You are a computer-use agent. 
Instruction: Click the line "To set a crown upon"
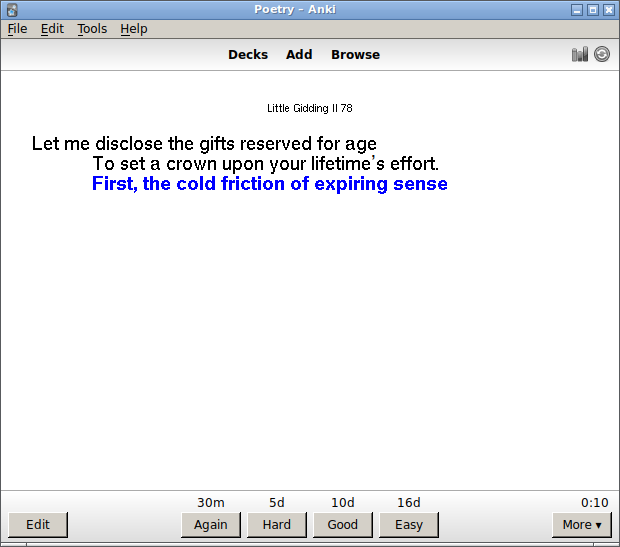[x=266, y=164]
